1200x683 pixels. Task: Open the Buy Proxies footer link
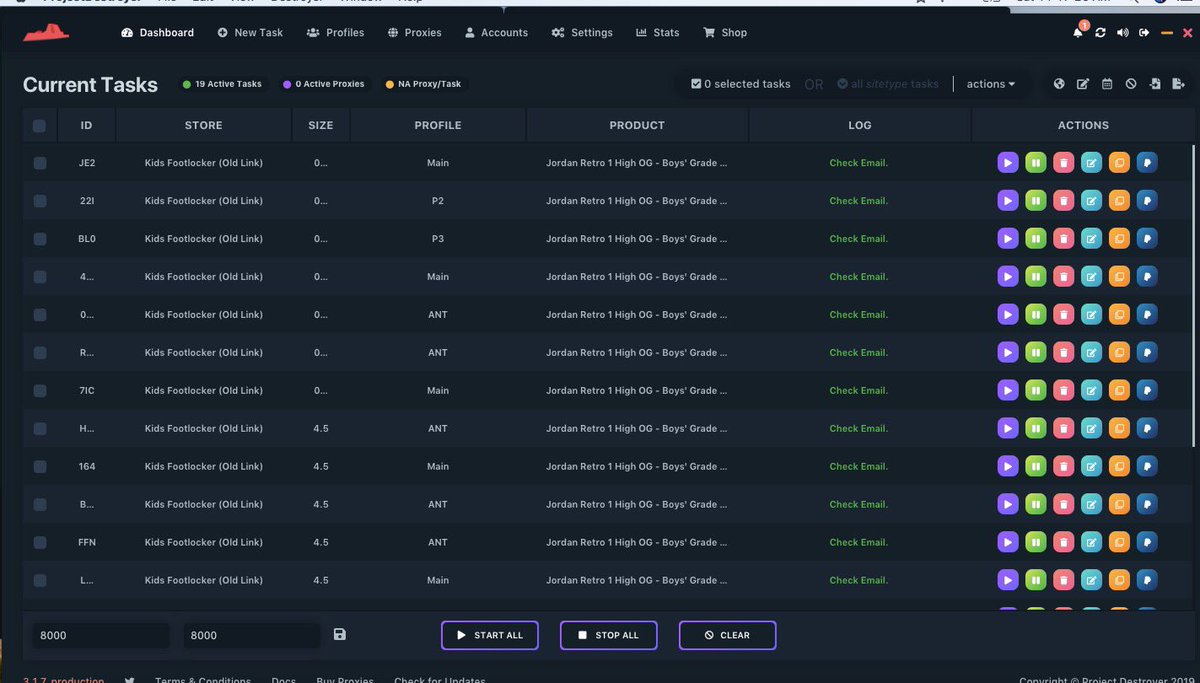click(x=345, y=680)
